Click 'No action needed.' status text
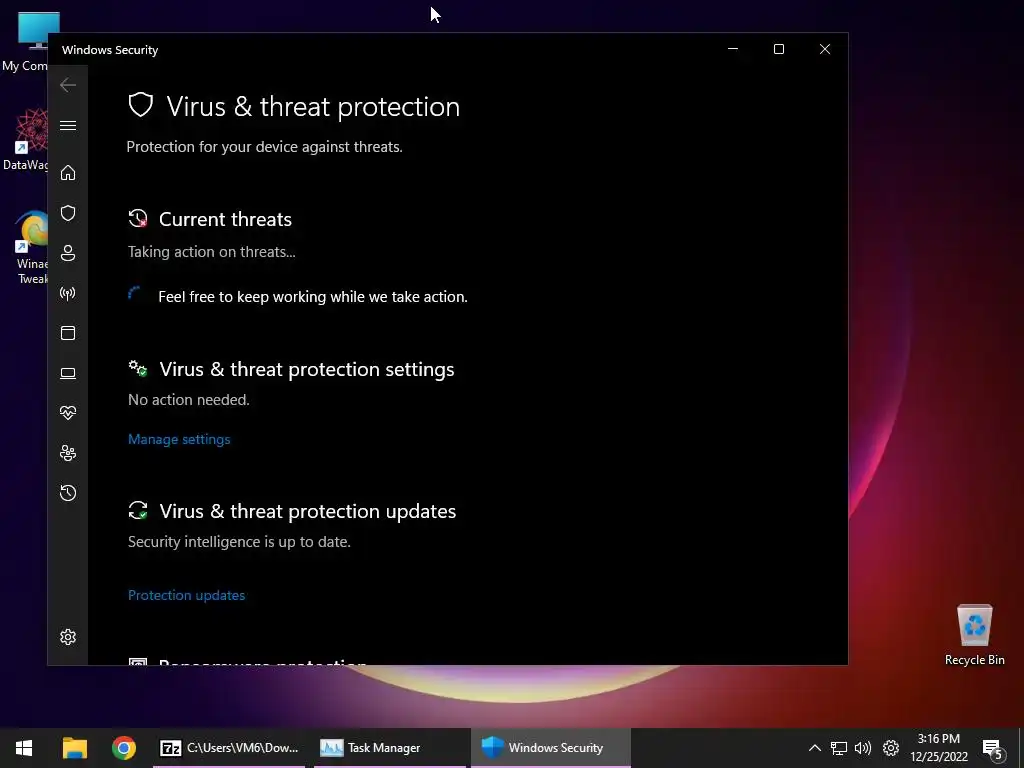The image size is (1024, 768). 189,400
